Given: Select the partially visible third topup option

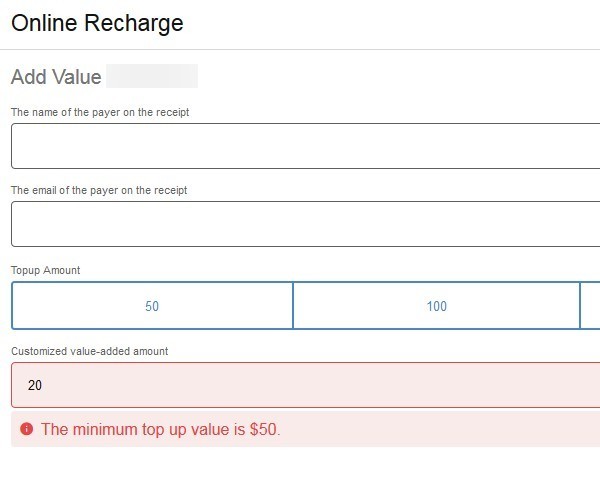Looking at the screenshot, I should tap(590, 306).
